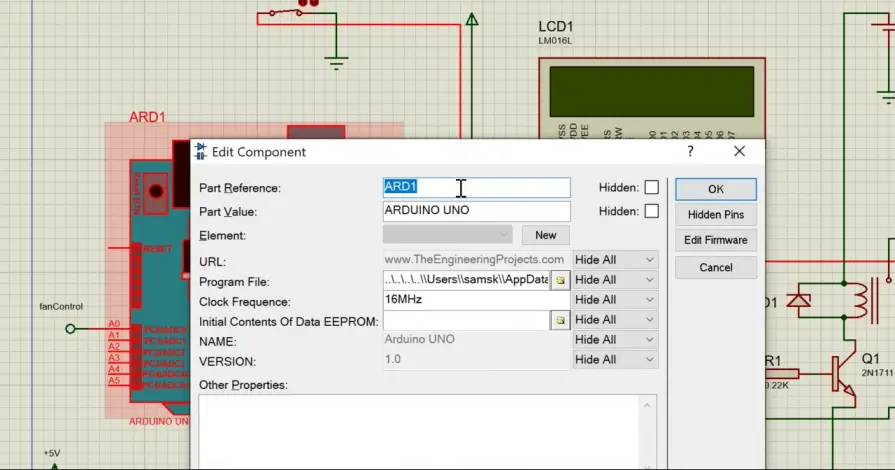Screen dimensions: 895x470
Task: Click the LM016L label under LCD1
Action: coord(555,41)
